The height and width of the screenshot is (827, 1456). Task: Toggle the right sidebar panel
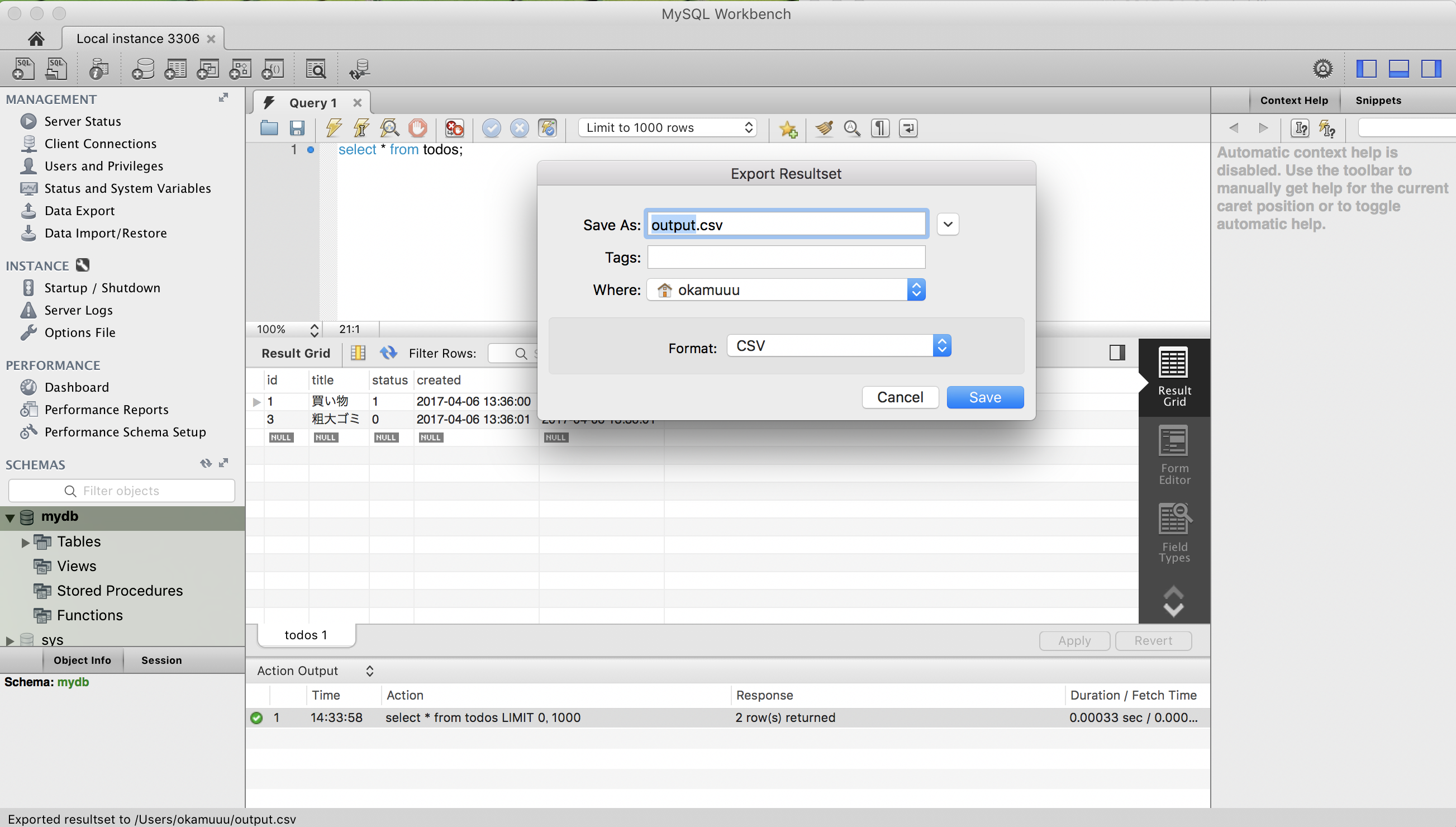(1431, 69)
